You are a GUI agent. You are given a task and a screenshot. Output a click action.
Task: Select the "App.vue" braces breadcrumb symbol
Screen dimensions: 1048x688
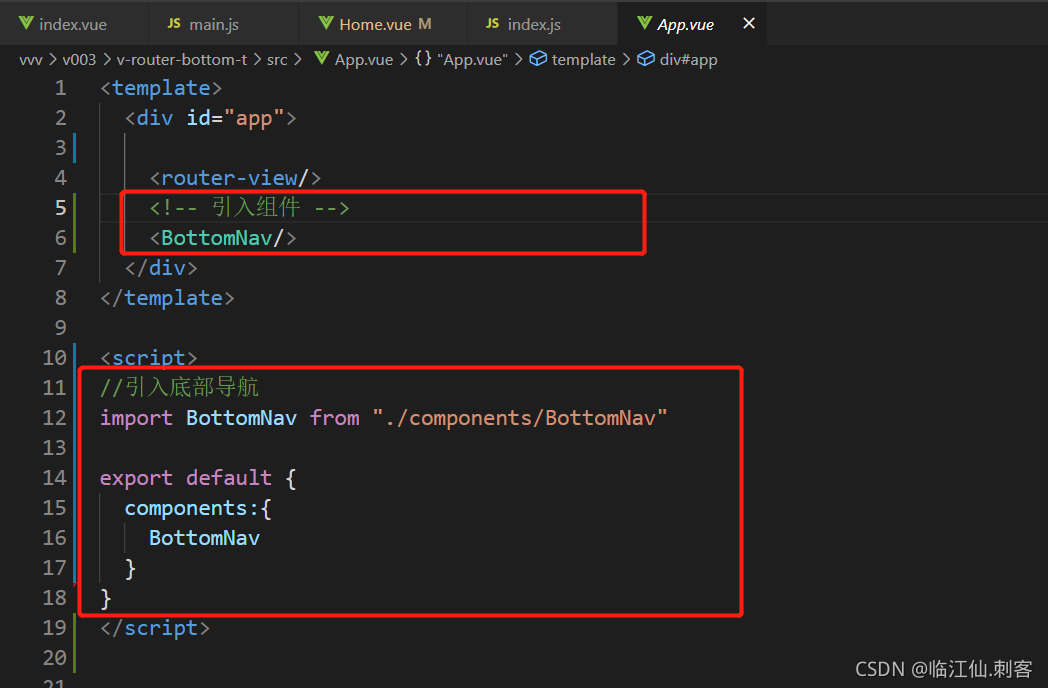click(473, 60)
